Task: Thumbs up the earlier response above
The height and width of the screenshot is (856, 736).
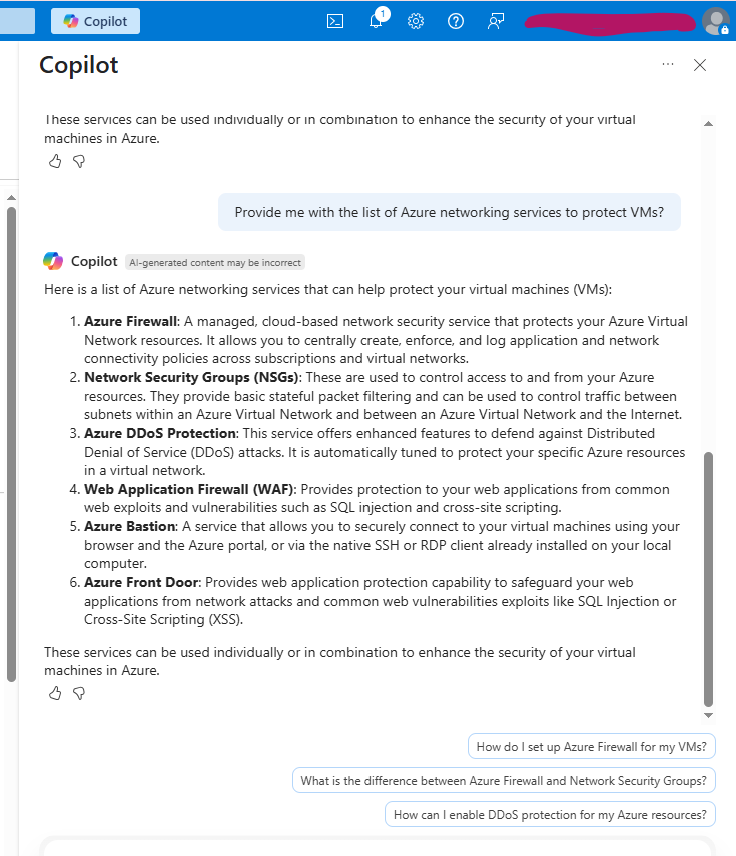Action: (55, 160)
